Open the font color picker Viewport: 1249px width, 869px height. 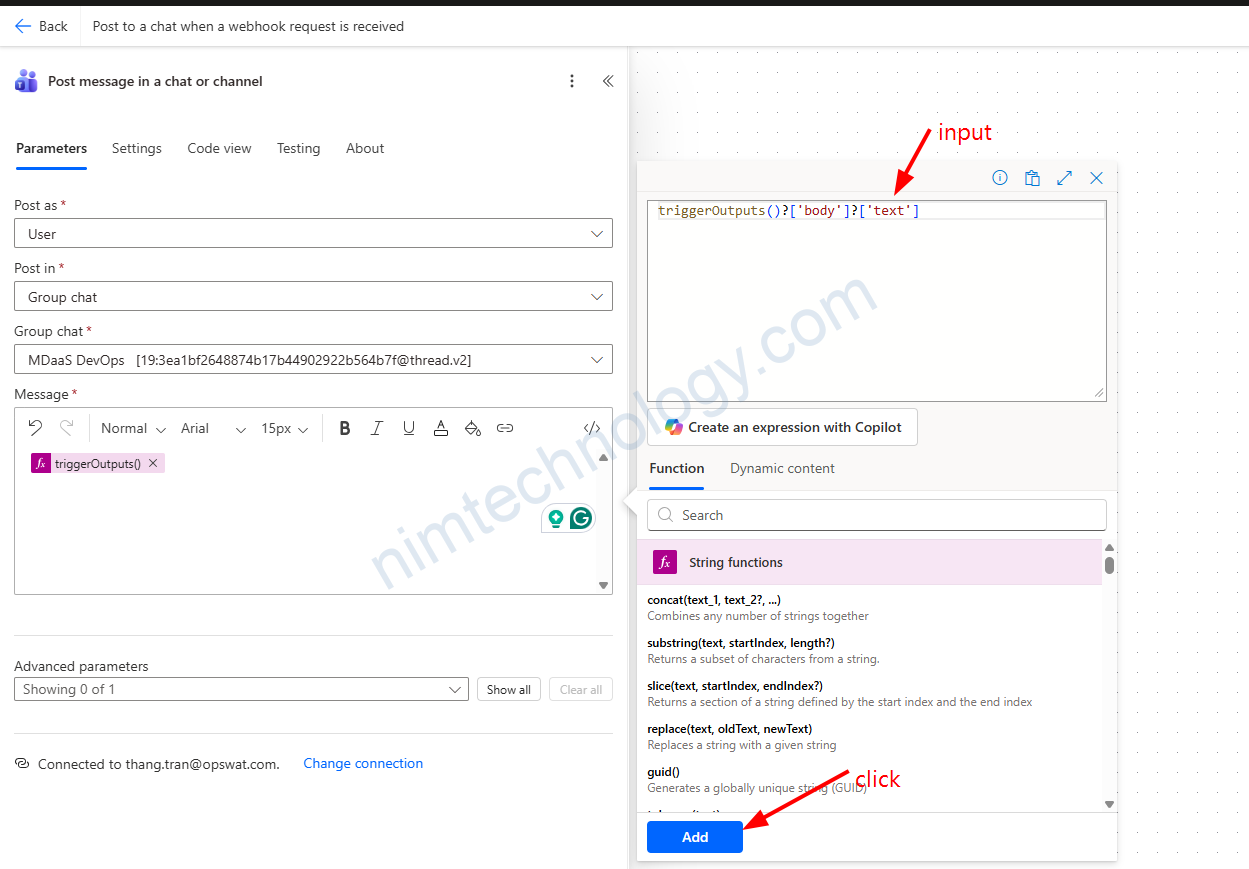pos(441,428)
